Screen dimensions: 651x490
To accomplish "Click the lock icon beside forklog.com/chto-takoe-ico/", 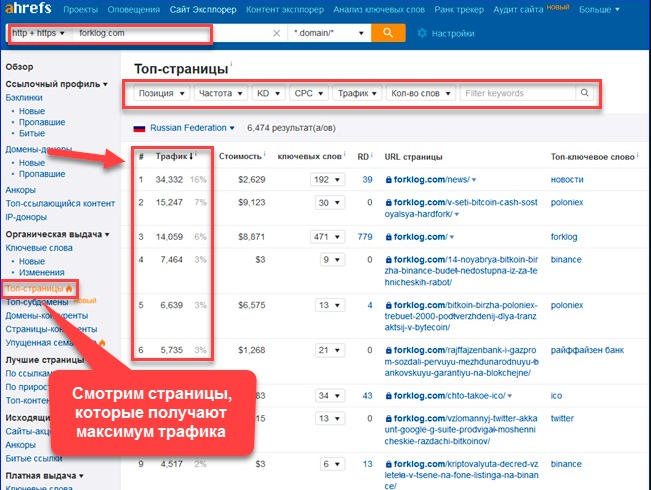I will (388, 396).
